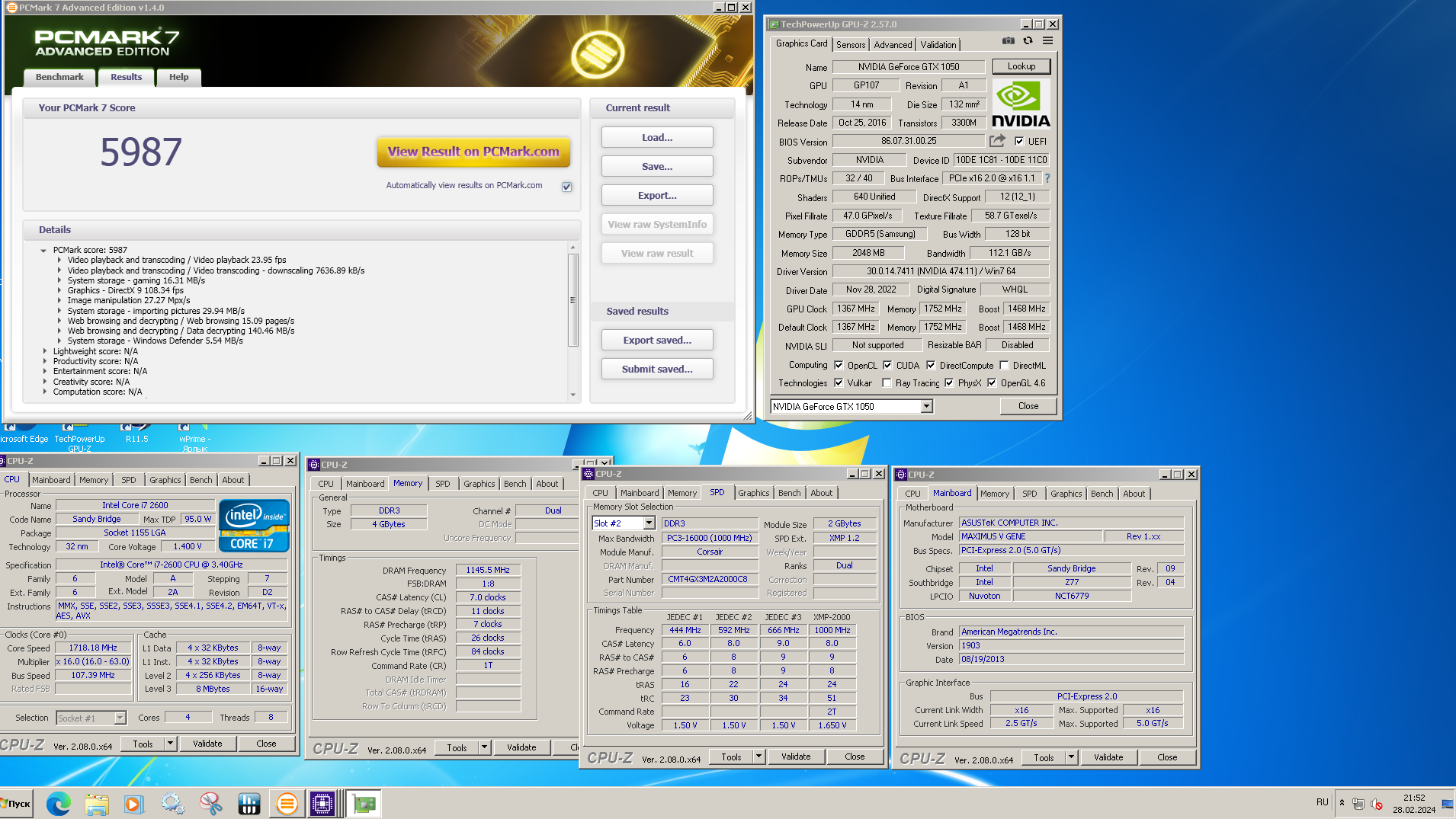Click the PCMark 7 title bar icon
The width and height of the screenshot is (1456, 819).
(x=11, y=8)
